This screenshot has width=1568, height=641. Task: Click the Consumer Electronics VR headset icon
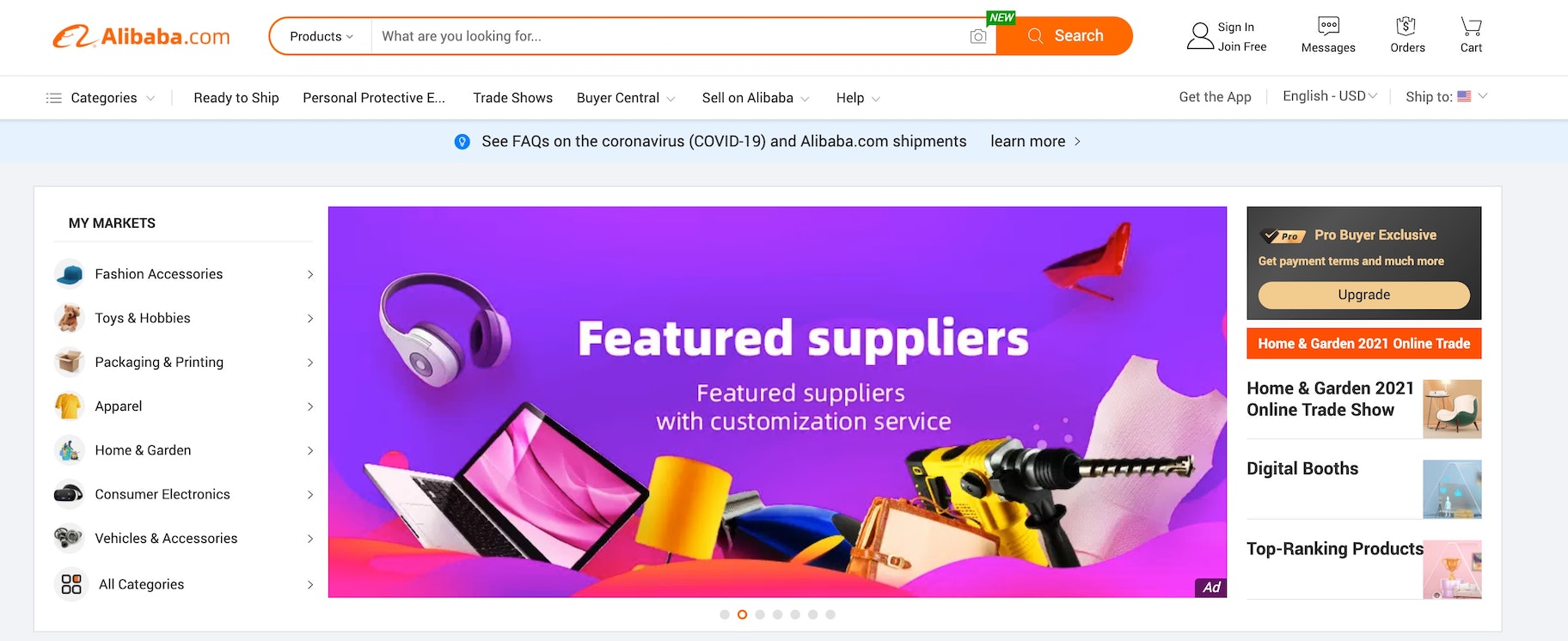tap(69, 494)
